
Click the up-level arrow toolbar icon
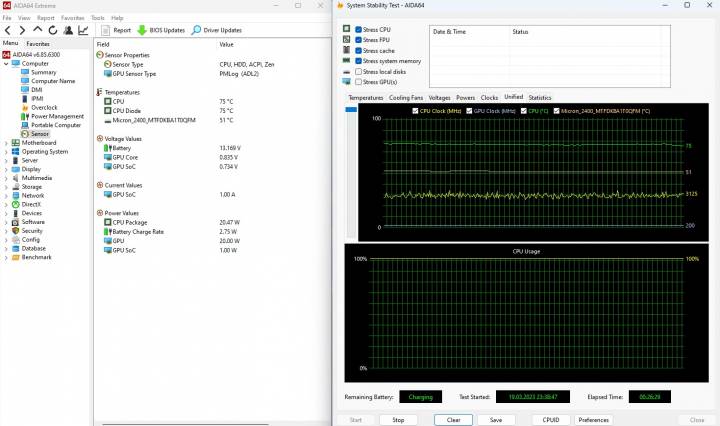pyautogui.click(x=38, y=30)
